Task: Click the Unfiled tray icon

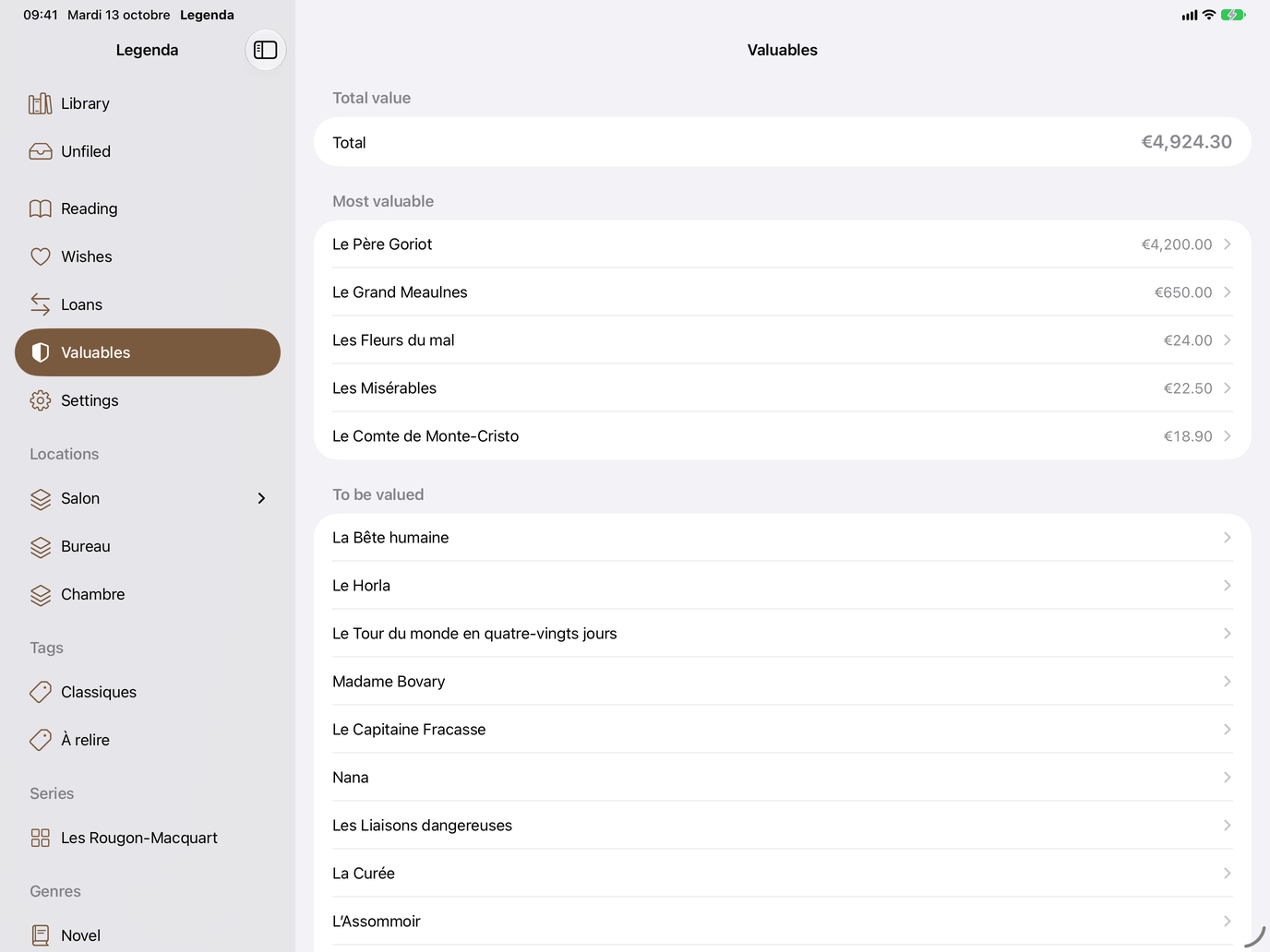Action: (41, 151)
